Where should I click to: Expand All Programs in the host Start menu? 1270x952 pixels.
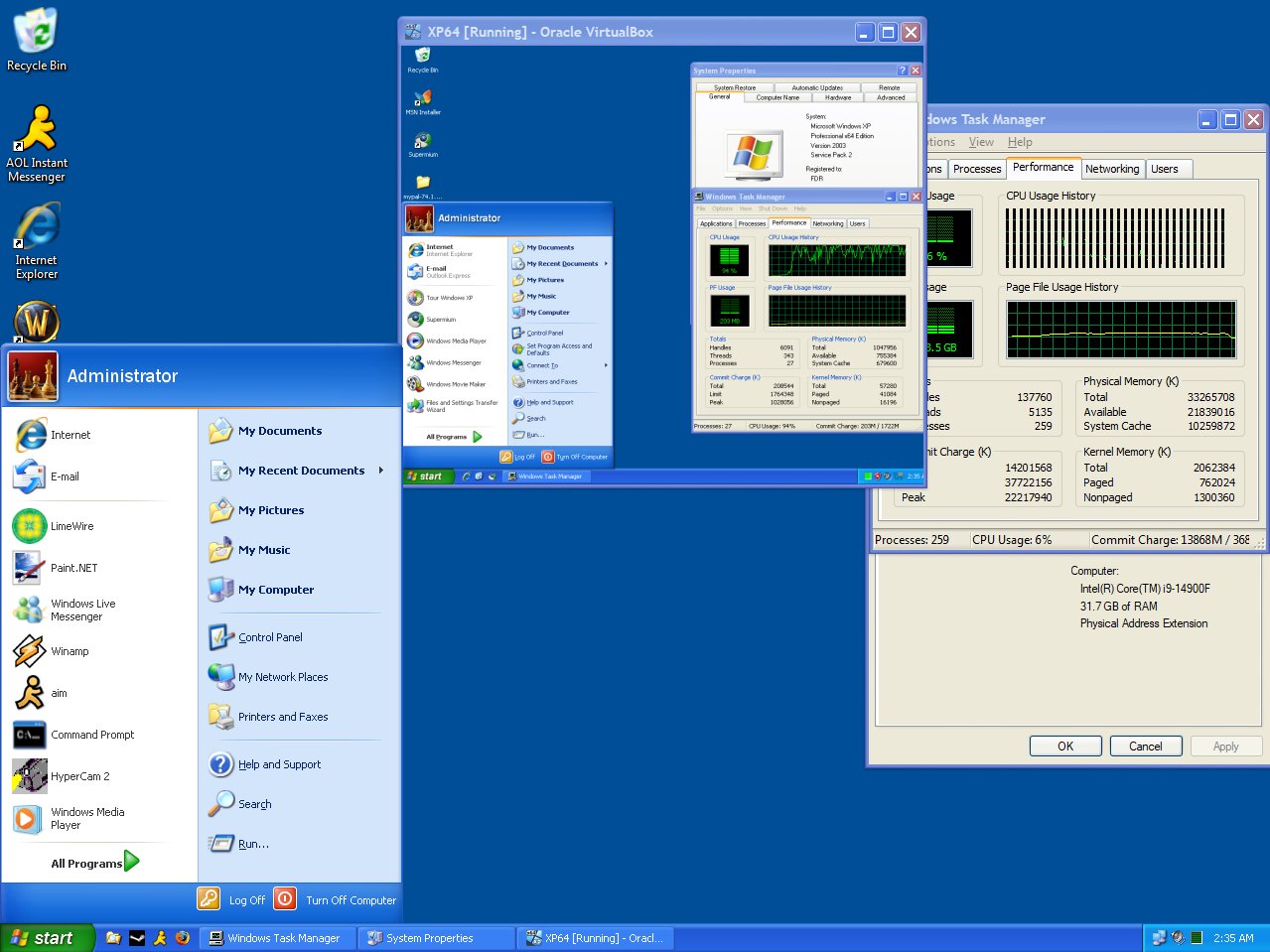95,862
